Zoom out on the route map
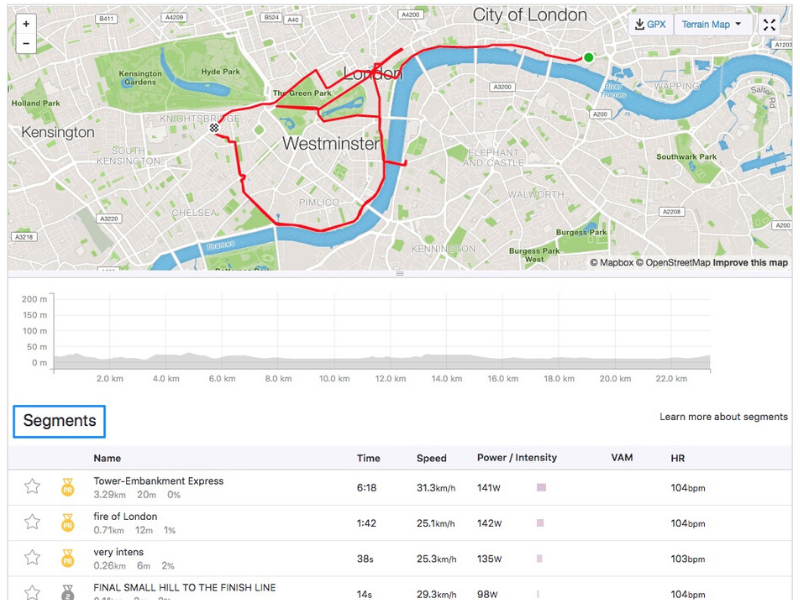800x600 pixels. click(x=25, y=43)
